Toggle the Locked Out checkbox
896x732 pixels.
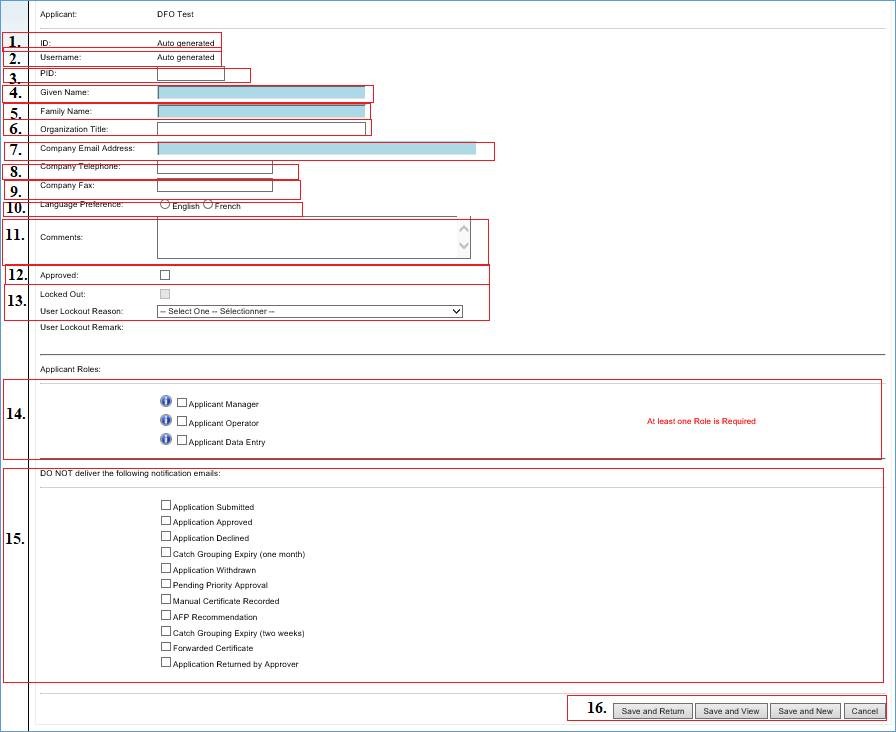point(165,294)
